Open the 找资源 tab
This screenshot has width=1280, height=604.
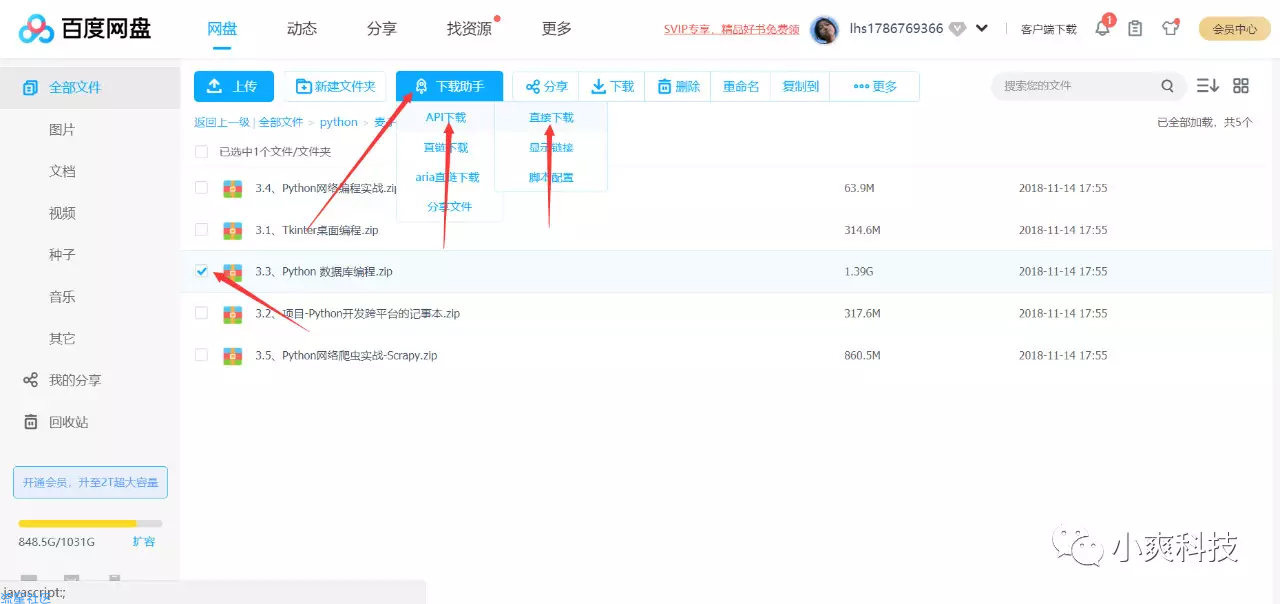469,29
